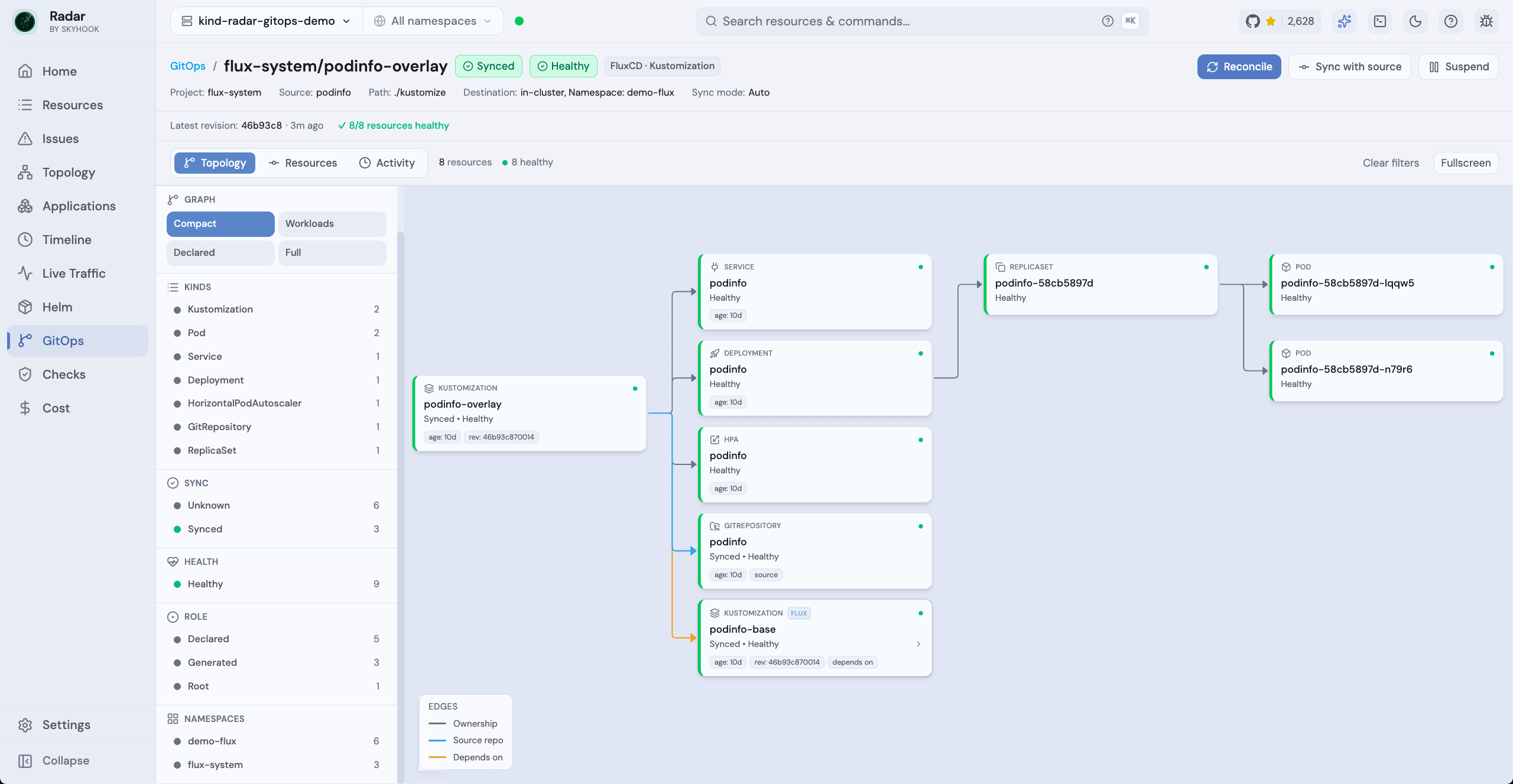Viewport: 1513px width, 784px height.
Task: Select pod podinfo-58cb5897d-lqqw5
Action: click(x=1387, y=284)
